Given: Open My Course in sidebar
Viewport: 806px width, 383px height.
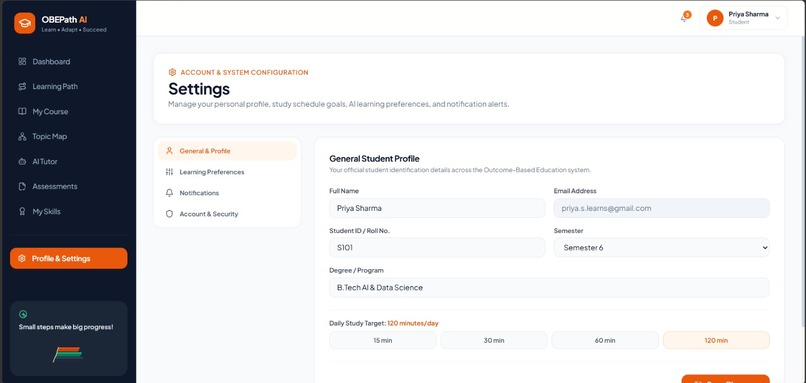Looking at the screenshot, I should point(68,111).
